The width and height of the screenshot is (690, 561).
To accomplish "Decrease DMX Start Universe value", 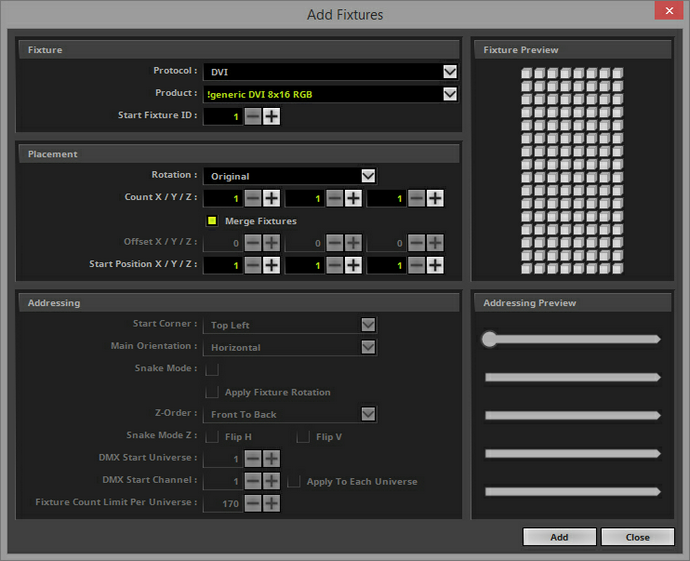I will coord(253,459).
